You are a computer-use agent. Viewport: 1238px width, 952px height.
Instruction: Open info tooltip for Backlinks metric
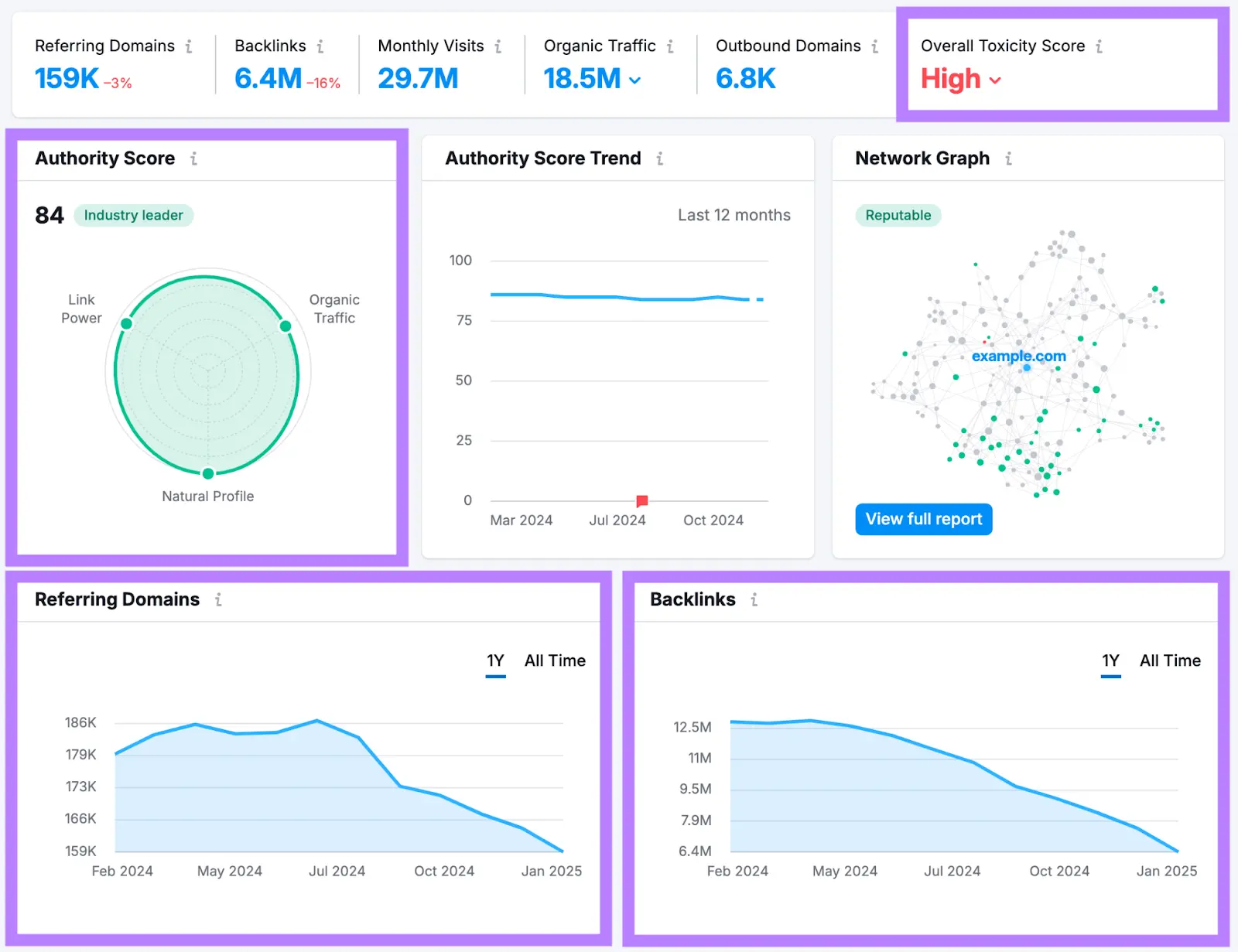click(x=322, y=46)
